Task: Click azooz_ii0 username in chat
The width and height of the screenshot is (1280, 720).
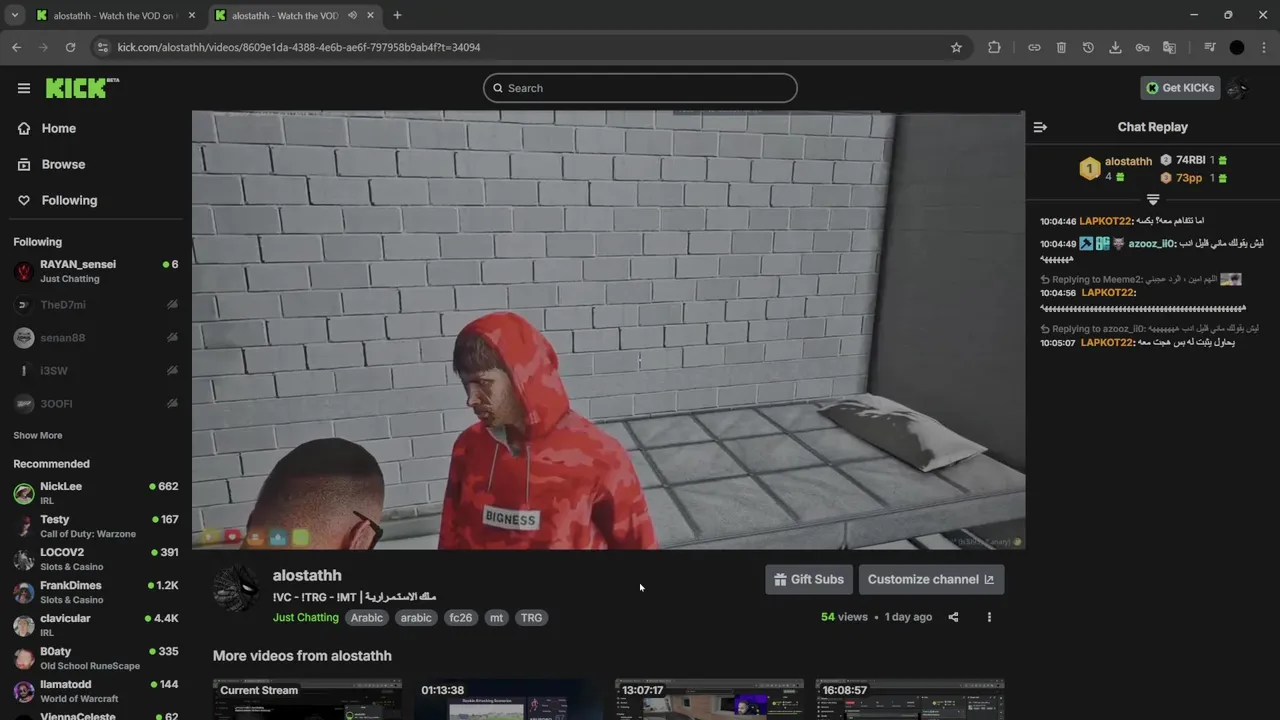Action: click(x=1152, y=243)
